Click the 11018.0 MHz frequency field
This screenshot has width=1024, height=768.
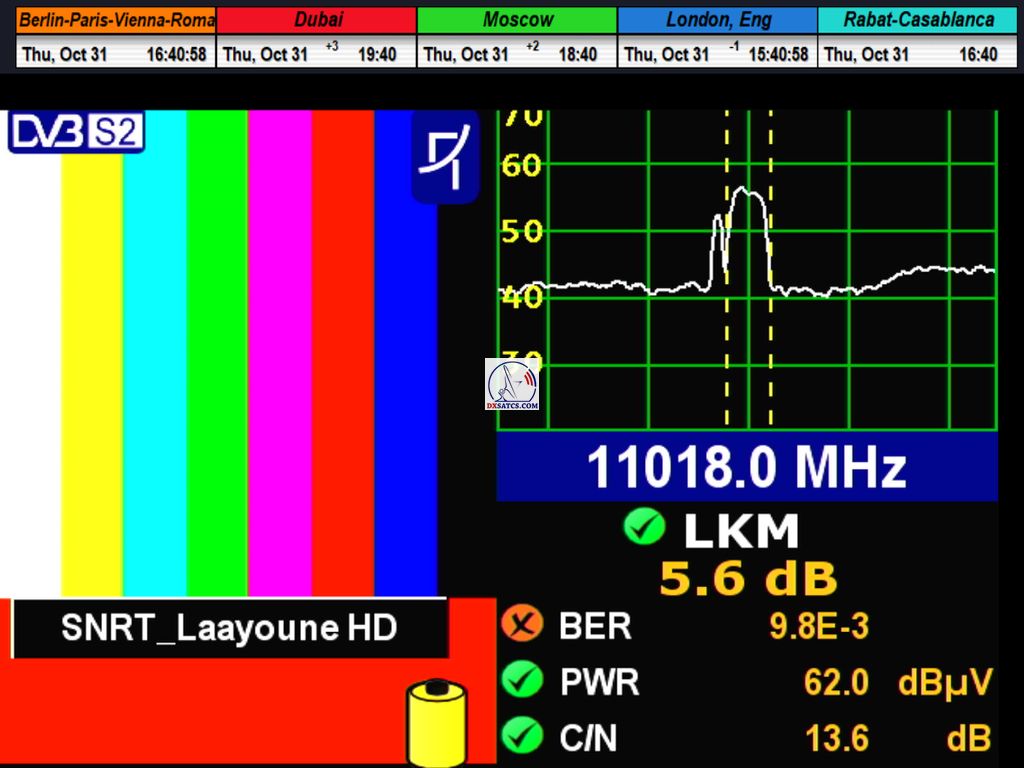pyautogui.click(x=747, y=467)
